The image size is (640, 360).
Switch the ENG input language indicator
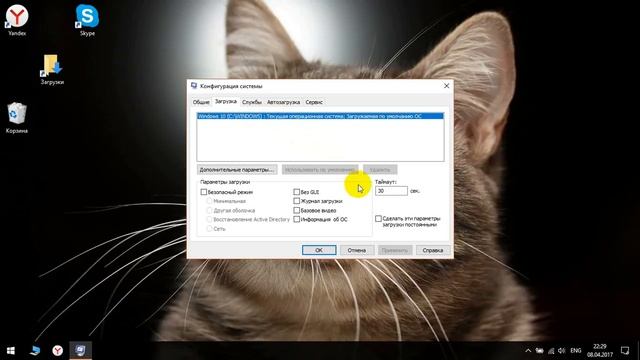tap(576, 351)
